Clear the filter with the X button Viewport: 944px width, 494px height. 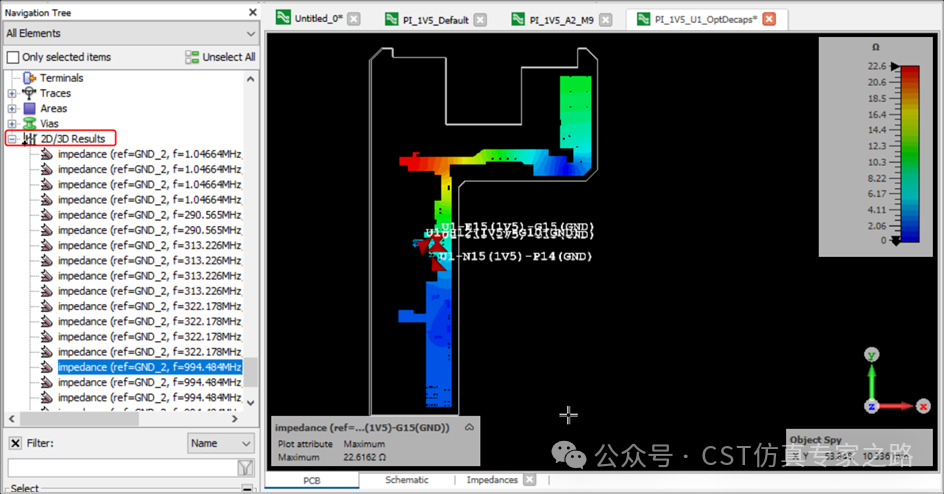(16, 443)
